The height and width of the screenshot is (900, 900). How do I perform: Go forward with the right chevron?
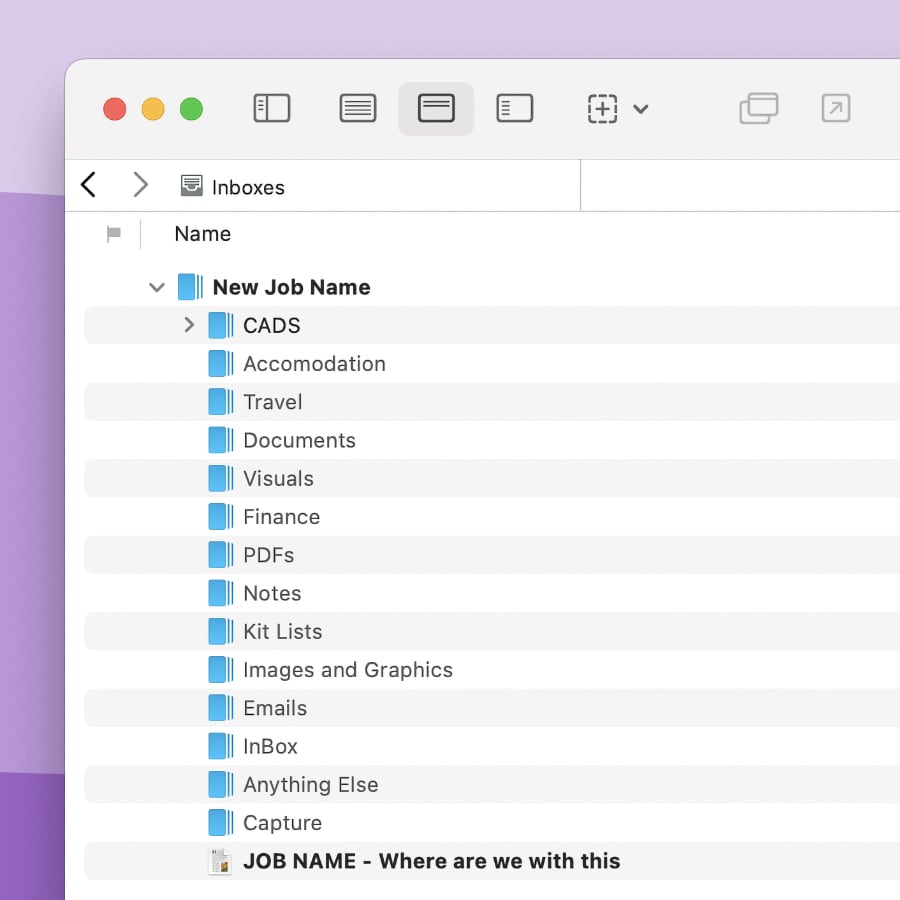coord(140,185)
